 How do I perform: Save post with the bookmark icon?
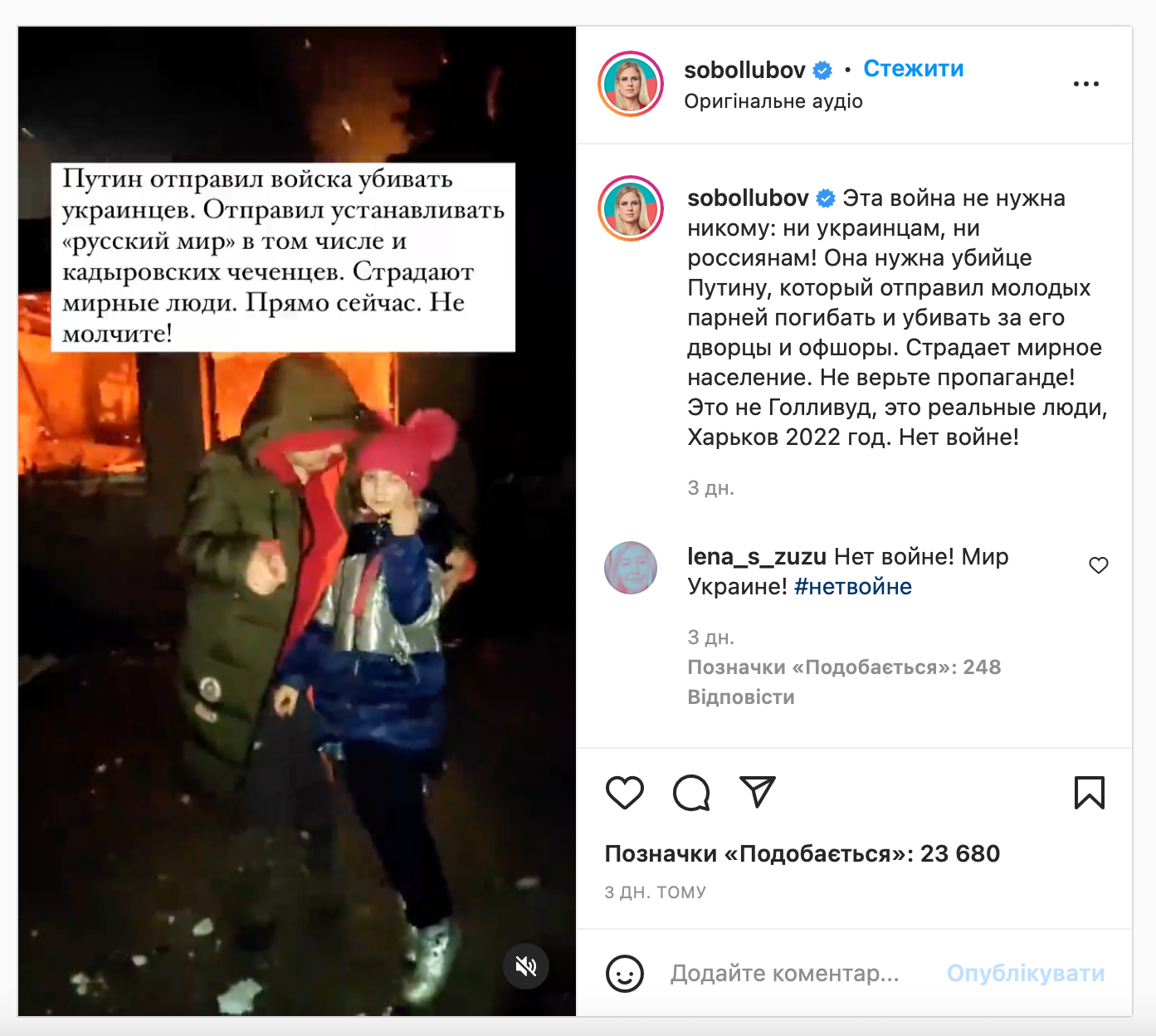1090,793
